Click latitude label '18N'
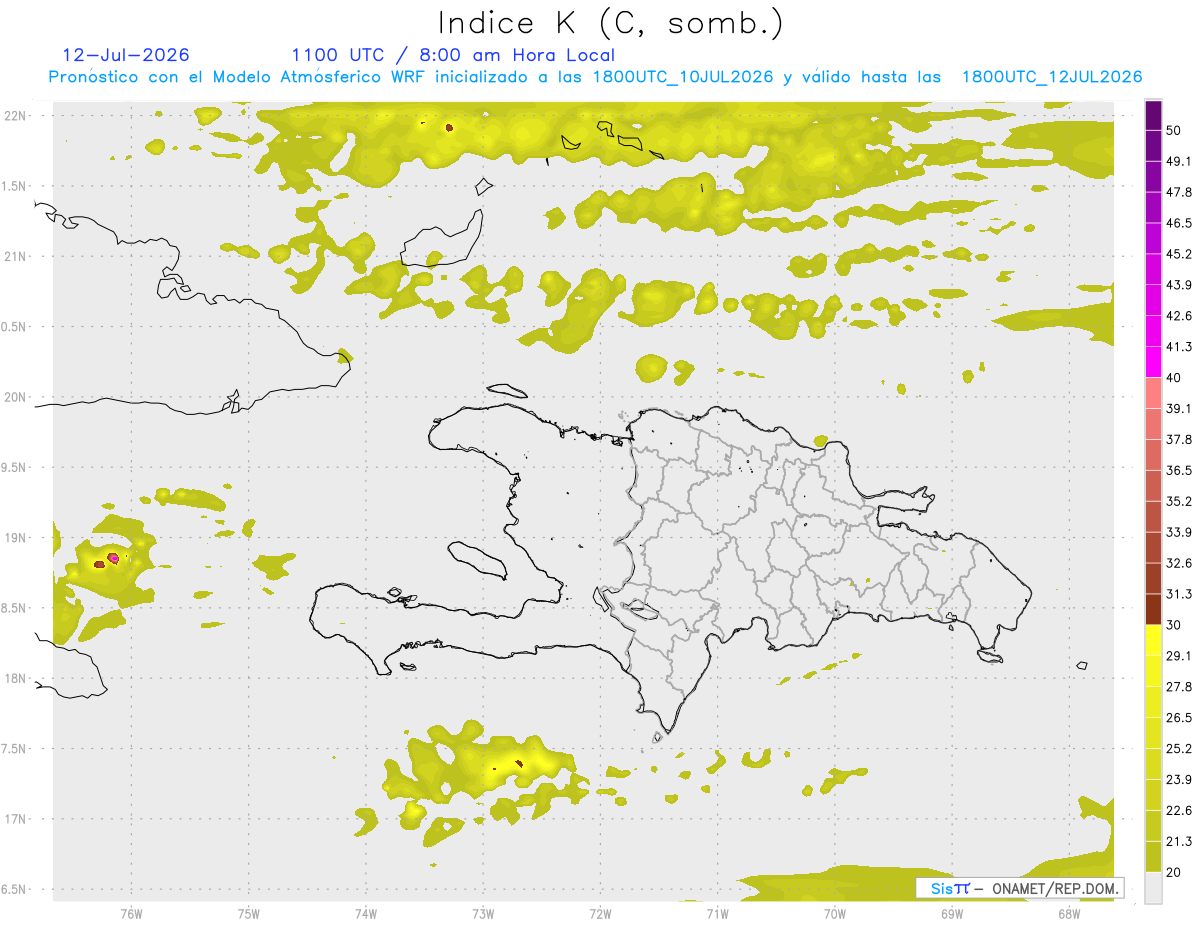This screenshot has height=927, width=1200. 16,679
